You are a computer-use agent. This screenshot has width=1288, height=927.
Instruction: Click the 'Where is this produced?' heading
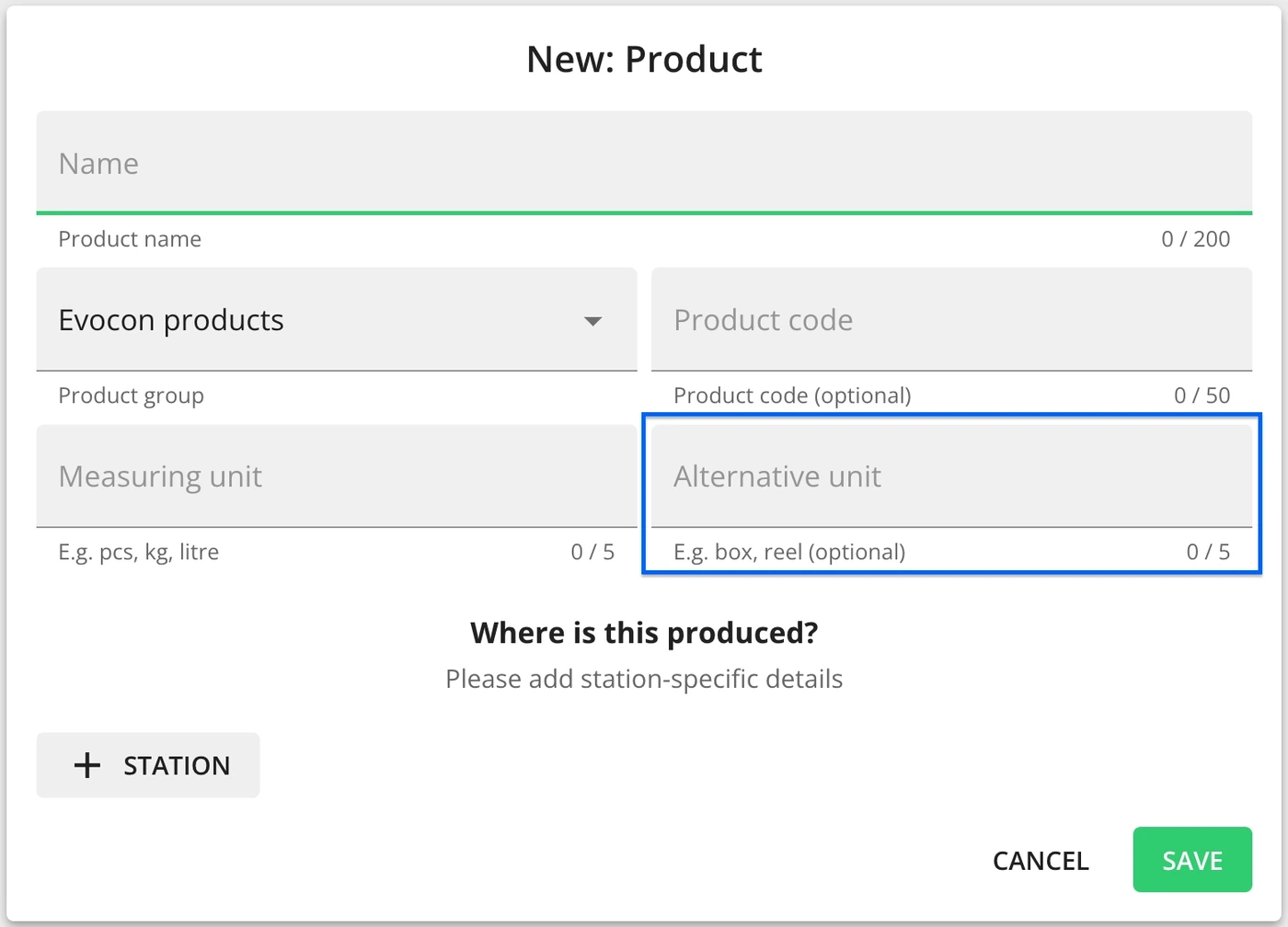[644, 633]
